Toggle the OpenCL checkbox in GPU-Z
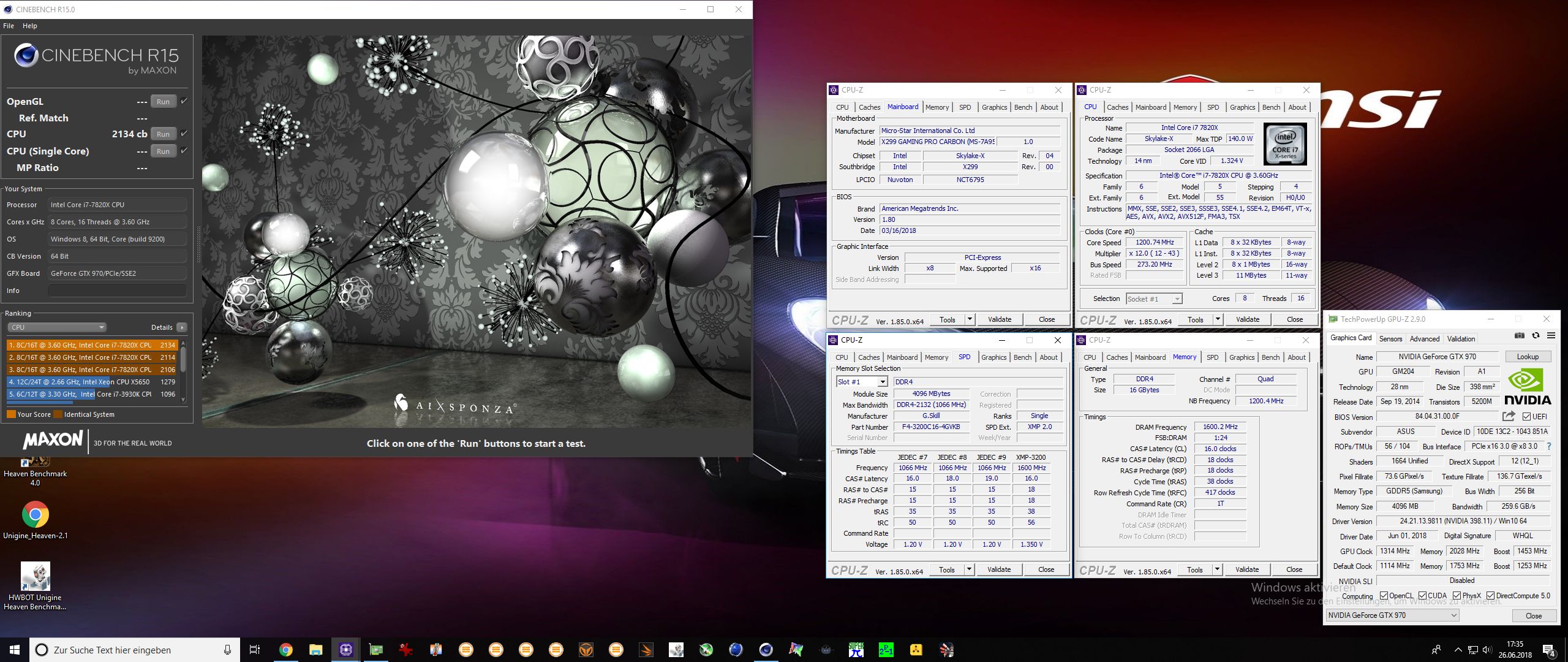 (x=1384, y=596)
